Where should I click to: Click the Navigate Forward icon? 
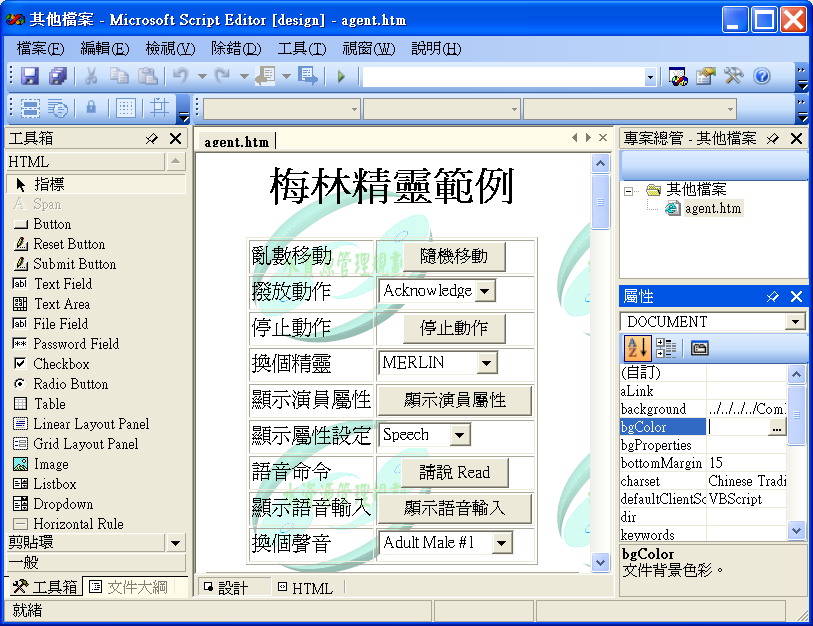[x=307, y=76]
